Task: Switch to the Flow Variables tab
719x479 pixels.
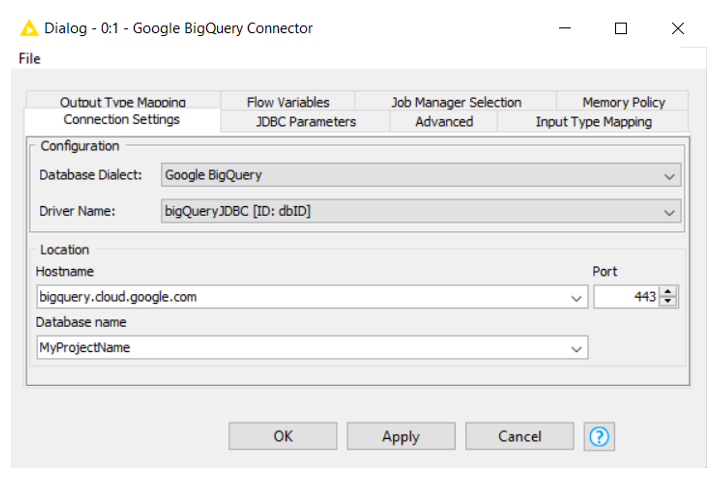Action: [288, 102]
